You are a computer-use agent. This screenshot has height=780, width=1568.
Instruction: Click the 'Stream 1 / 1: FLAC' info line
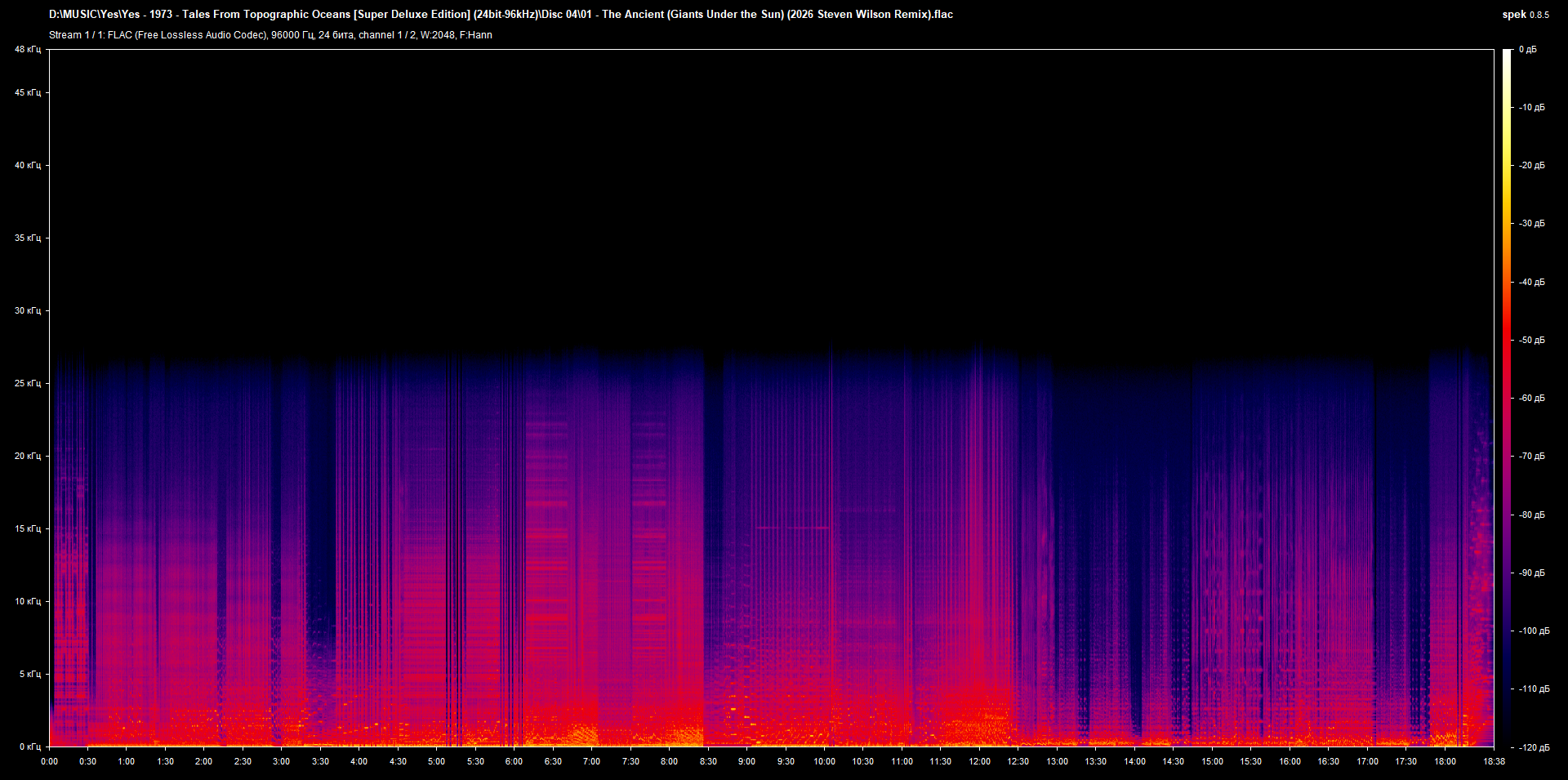pyautogui.click(x=270, y=35)
